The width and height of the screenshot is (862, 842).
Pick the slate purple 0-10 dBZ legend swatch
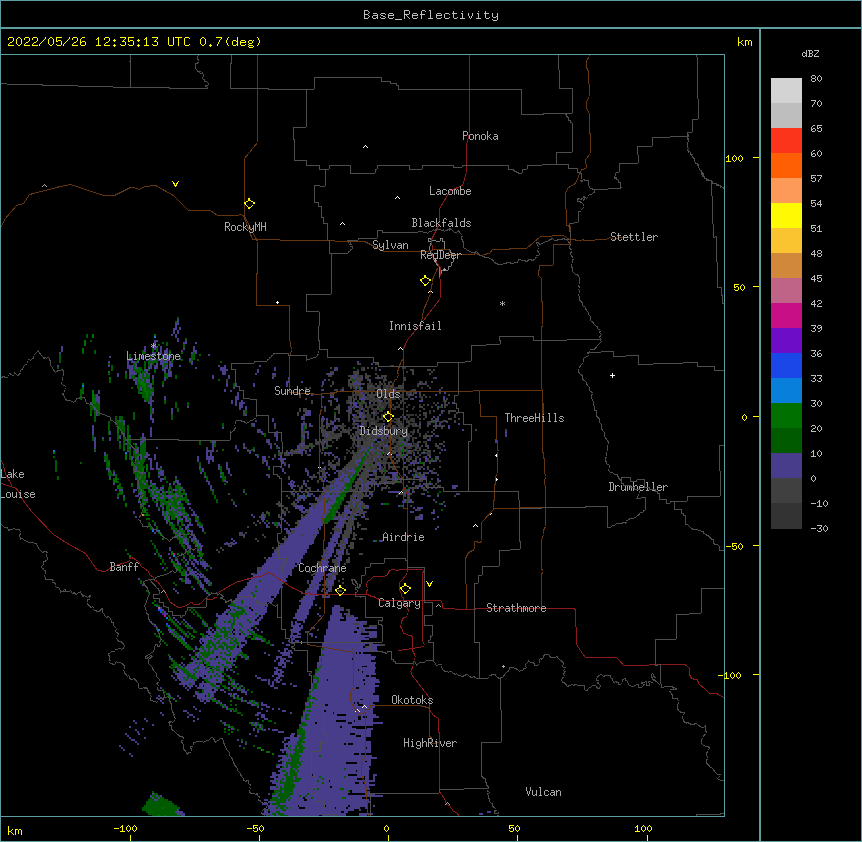tap(786, 466)
